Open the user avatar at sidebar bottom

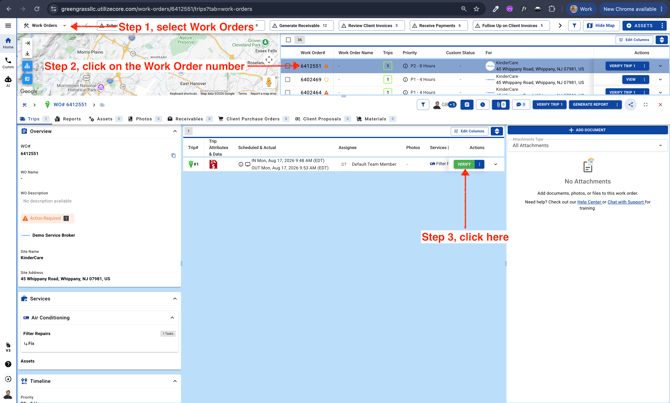8,394
